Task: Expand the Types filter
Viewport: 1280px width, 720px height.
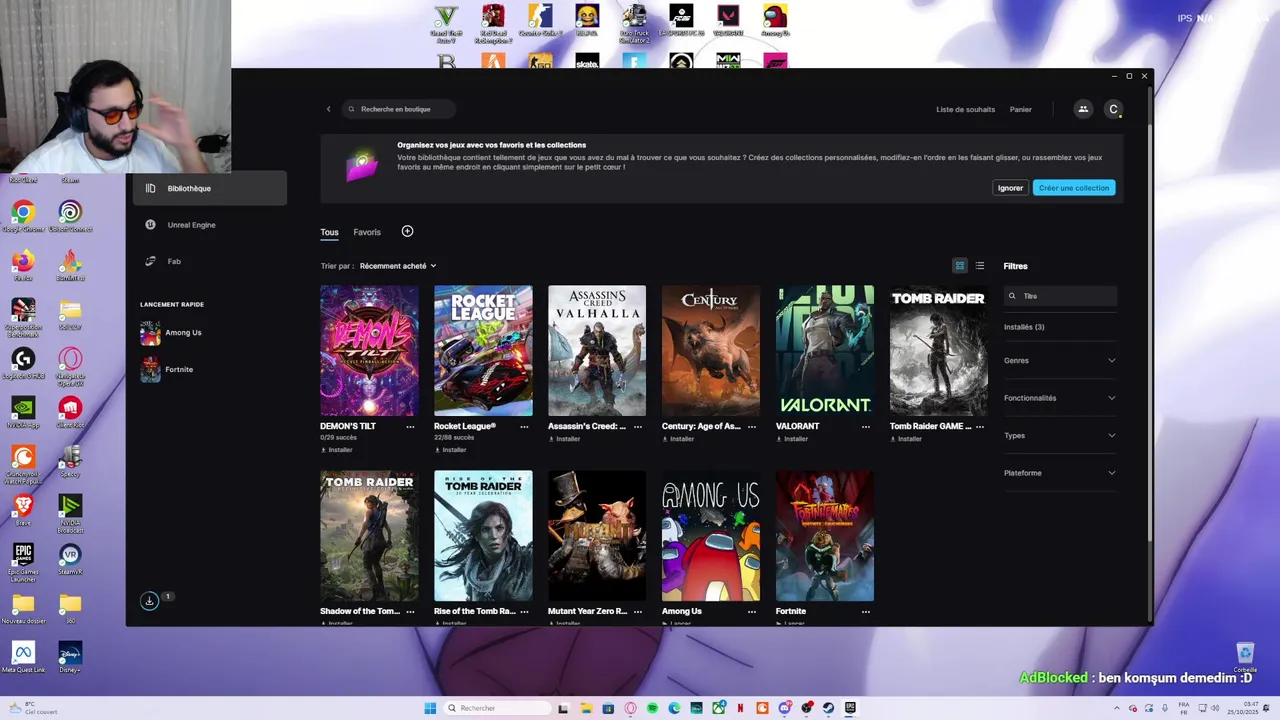Action: [x=1060, y=435]
